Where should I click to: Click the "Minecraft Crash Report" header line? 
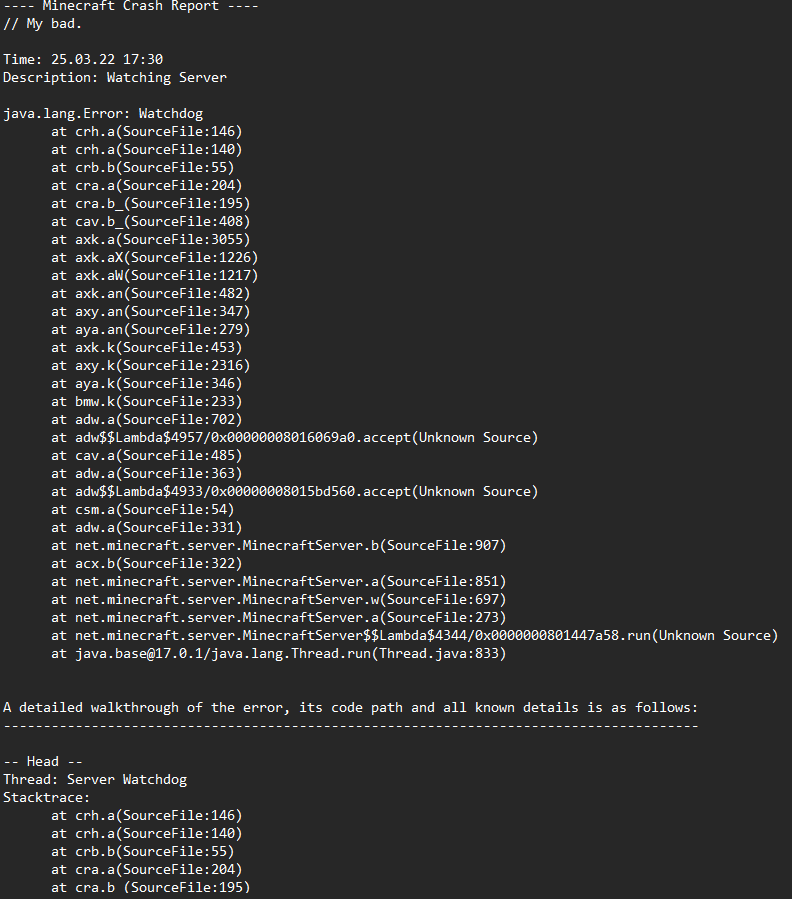click(130, 6)
